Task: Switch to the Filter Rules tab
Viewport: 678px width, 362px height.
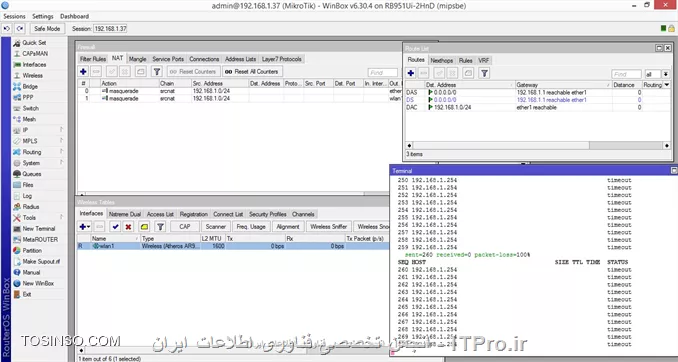Action: tap(93, 59)
